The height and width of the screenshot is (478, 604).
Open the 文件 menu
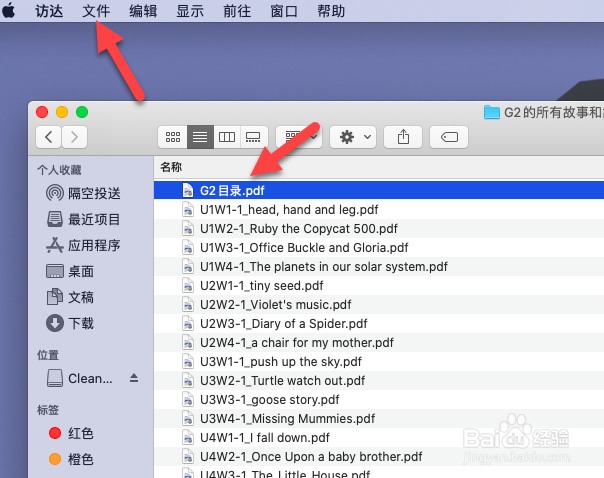pyautogui.click(x=96, y=11)
